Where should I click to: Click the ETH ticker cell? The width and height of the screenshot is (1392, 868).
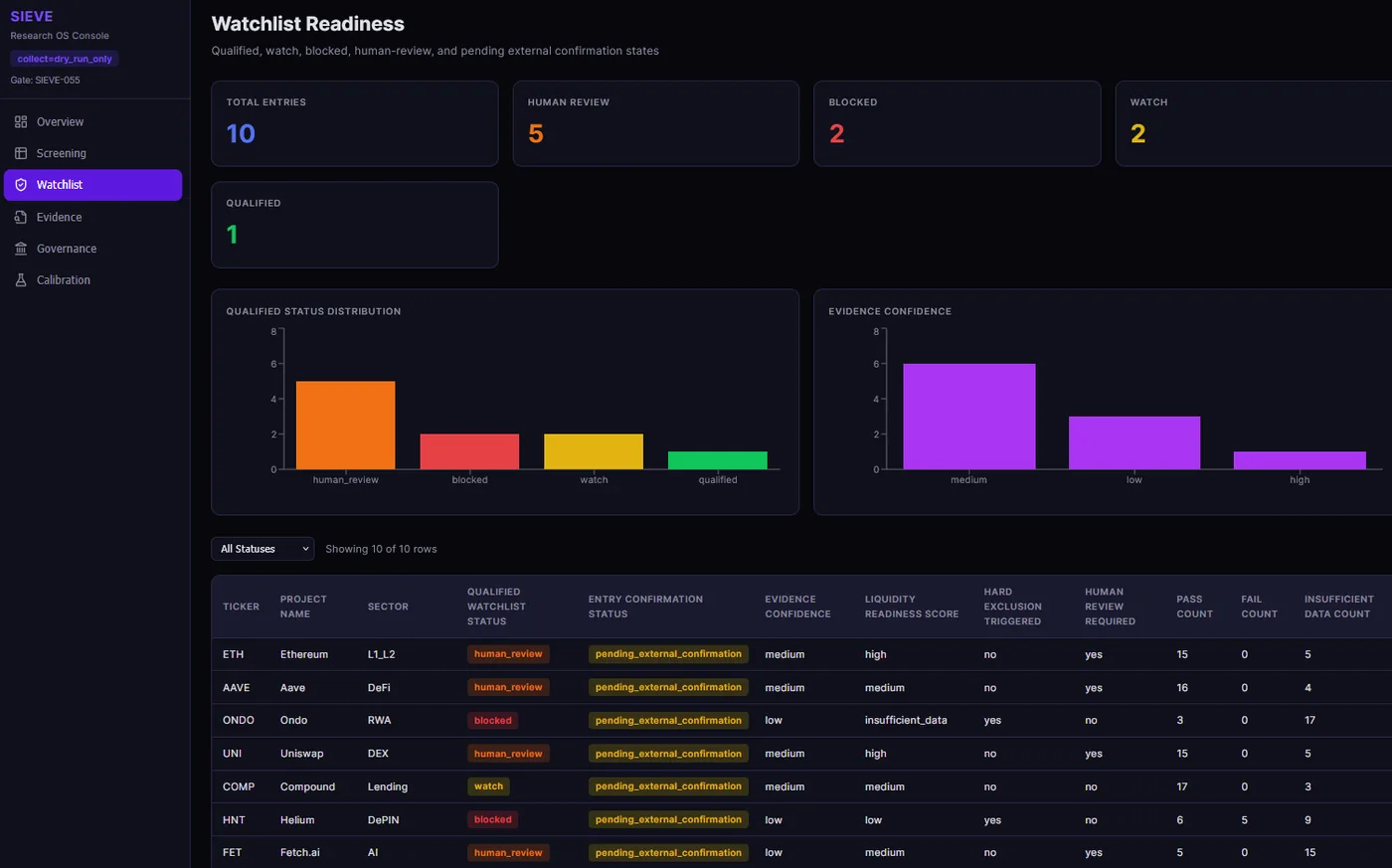tap(233, 654)
